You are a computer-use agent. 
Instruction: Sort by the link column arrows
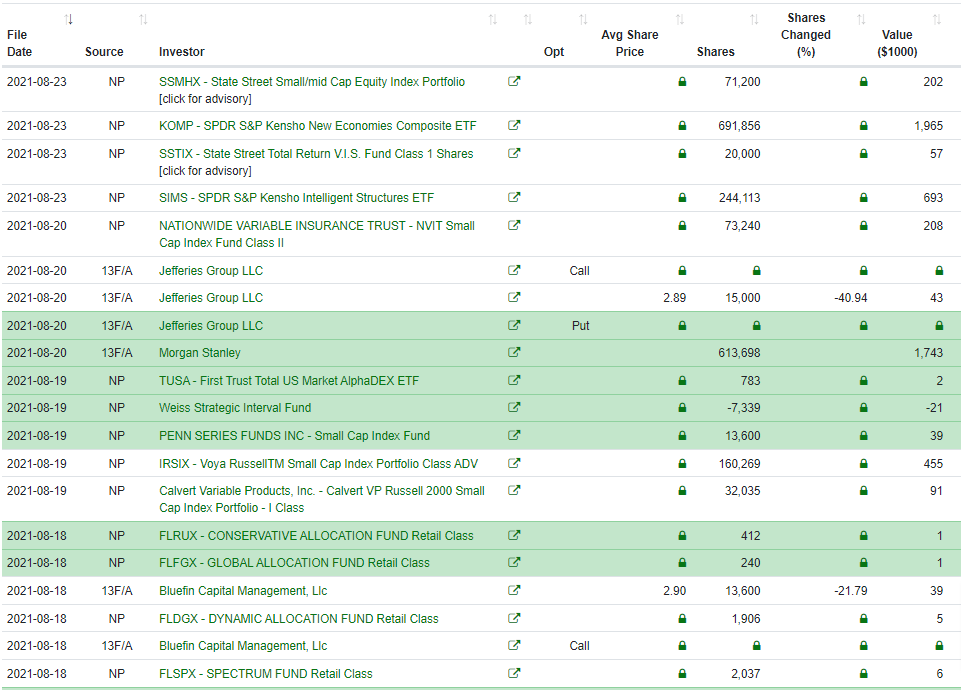(528, 20)
